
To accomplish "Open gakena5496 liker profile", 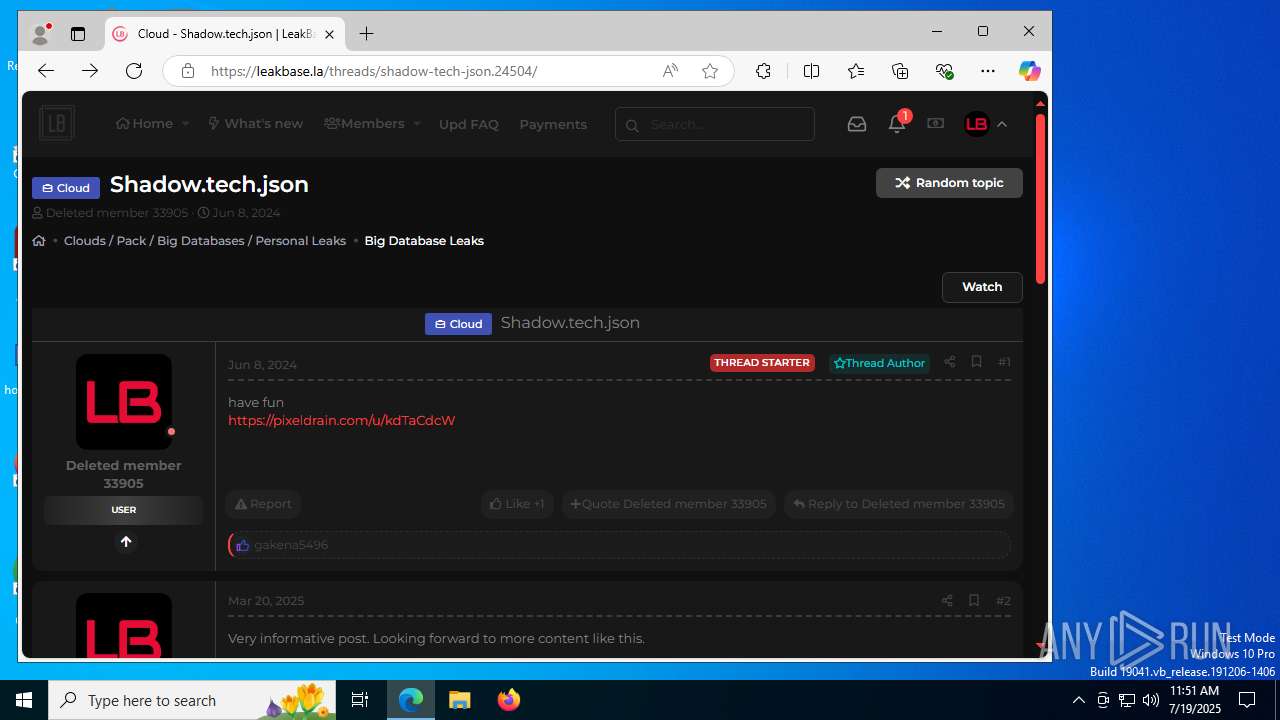I will tap(291, 545).
